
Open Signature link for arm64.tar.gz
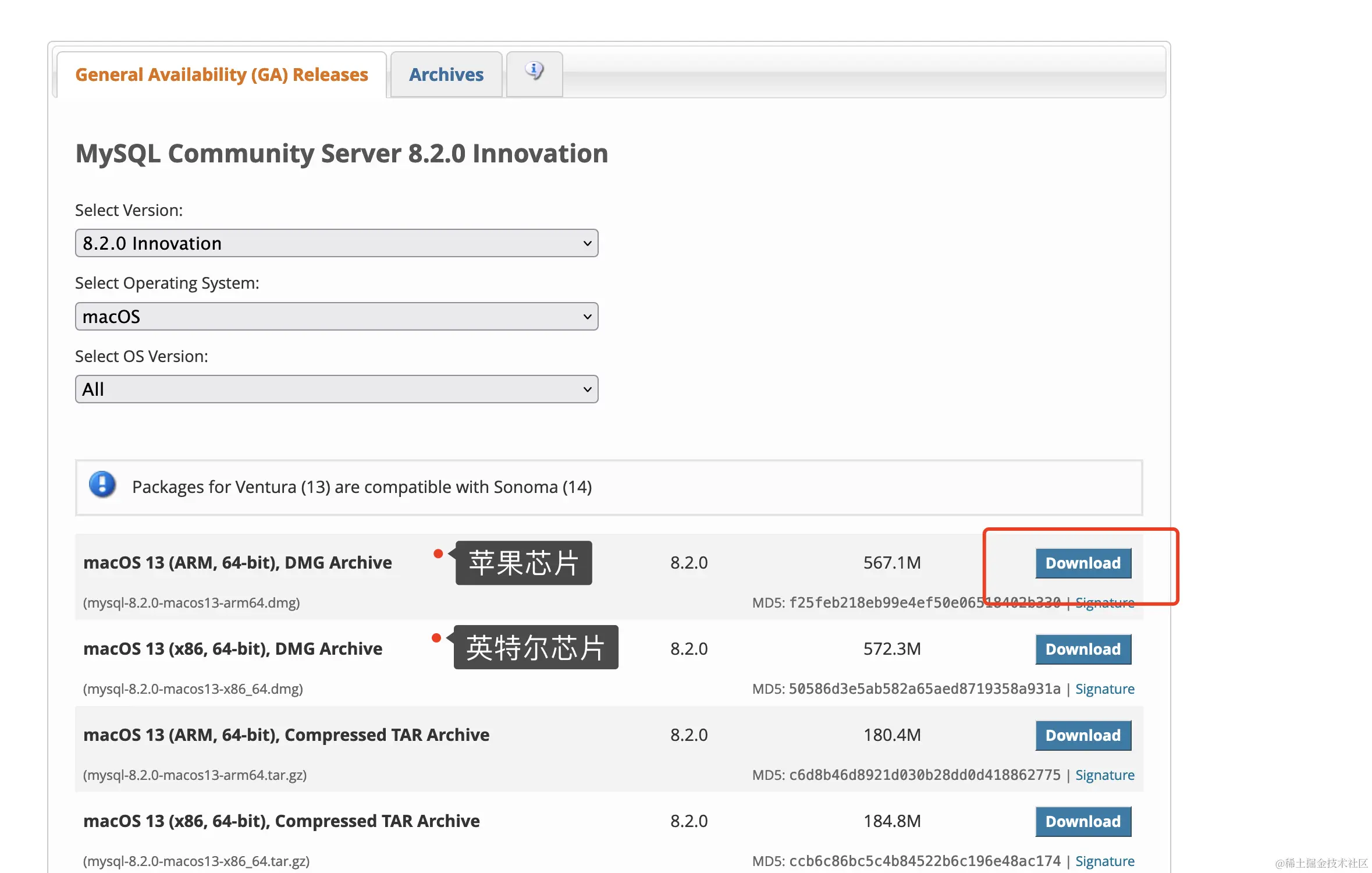click(1104, 775)
